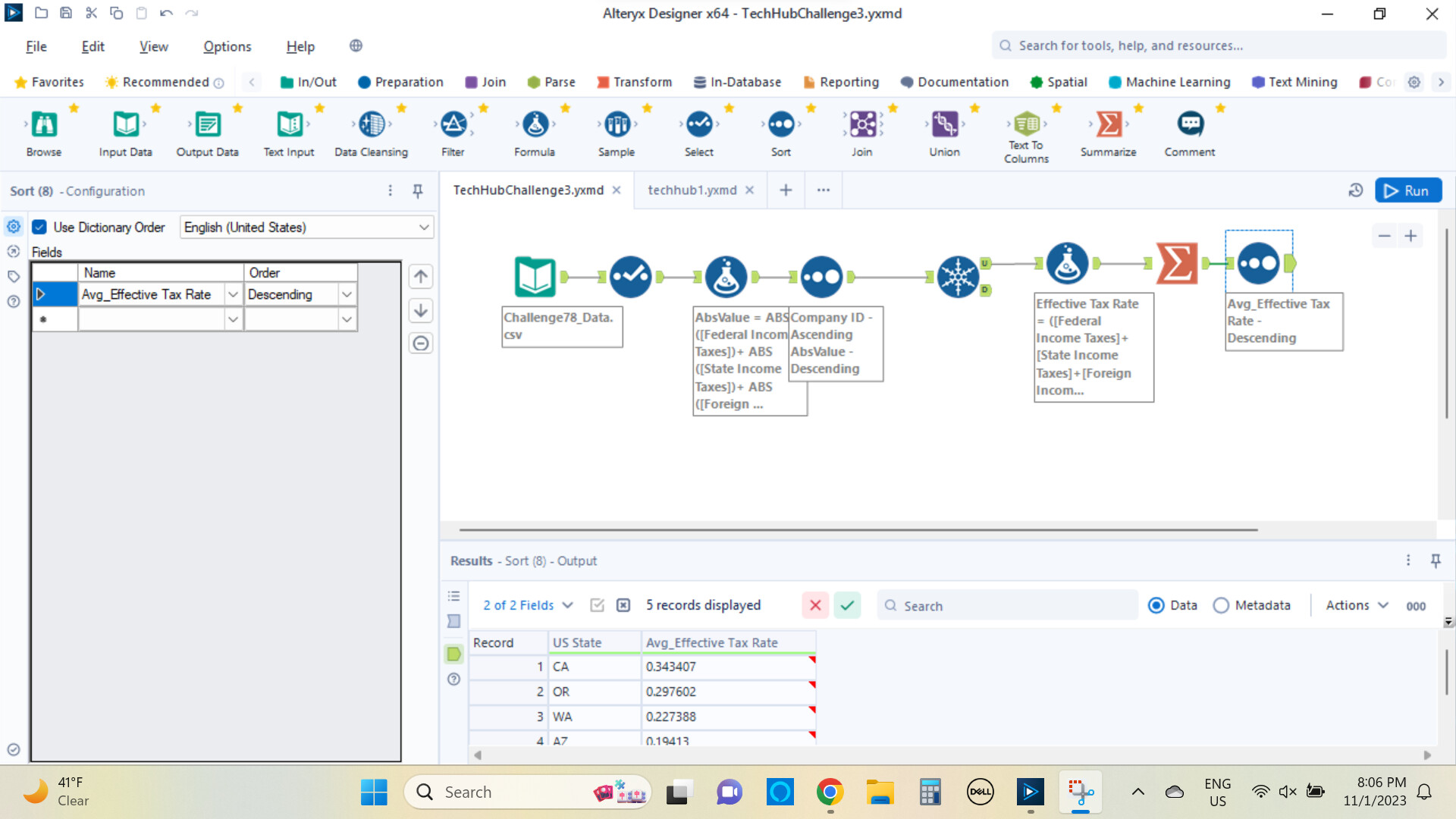Open the Options menu
The image size is (1456, 819).
coord(227,46)
